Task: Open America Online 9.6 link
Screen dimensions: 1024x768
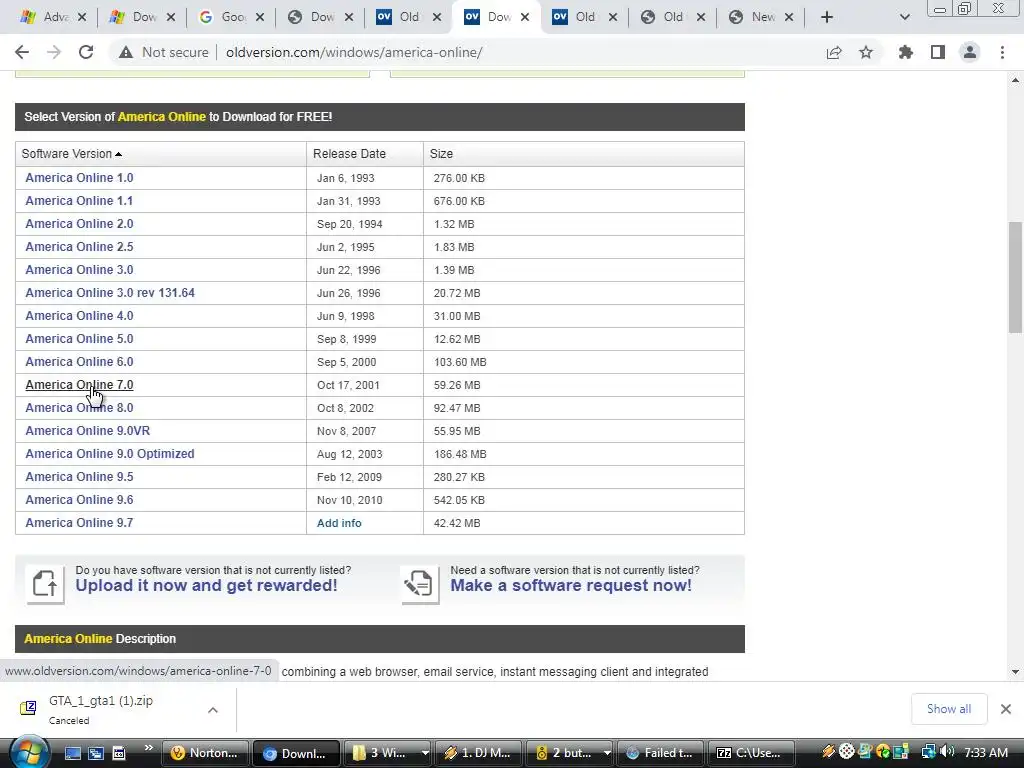Action: [x=79, y=500]
